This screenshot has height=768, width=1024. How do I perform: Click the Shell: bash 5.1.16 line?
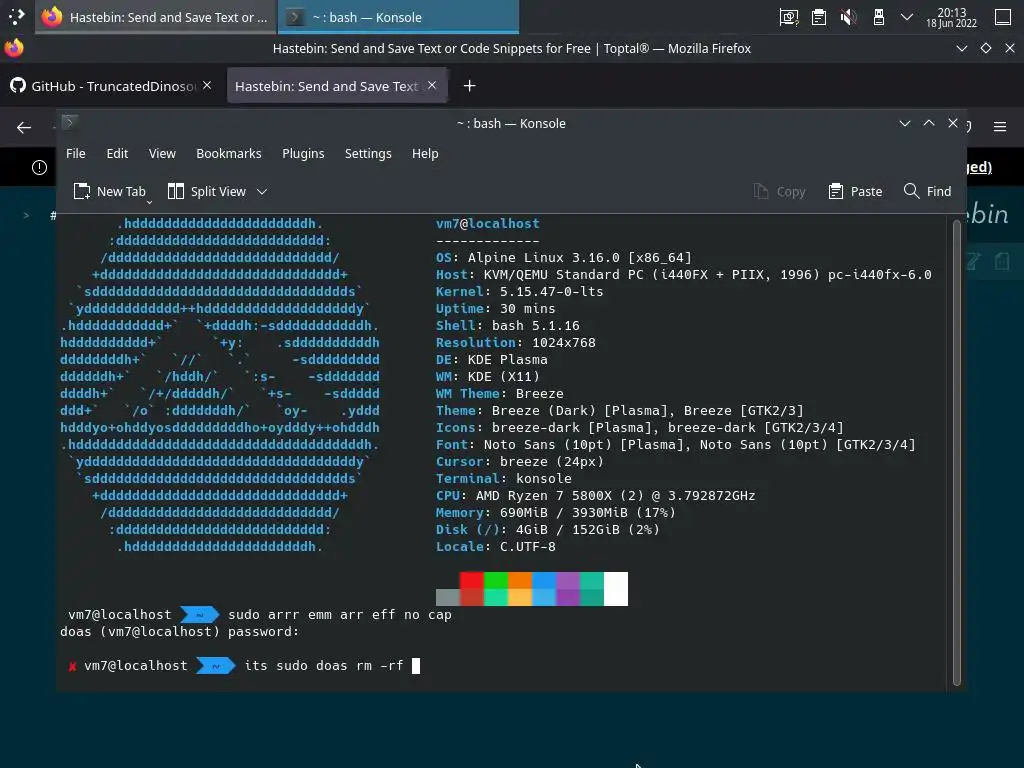click(x=507, y=325)
